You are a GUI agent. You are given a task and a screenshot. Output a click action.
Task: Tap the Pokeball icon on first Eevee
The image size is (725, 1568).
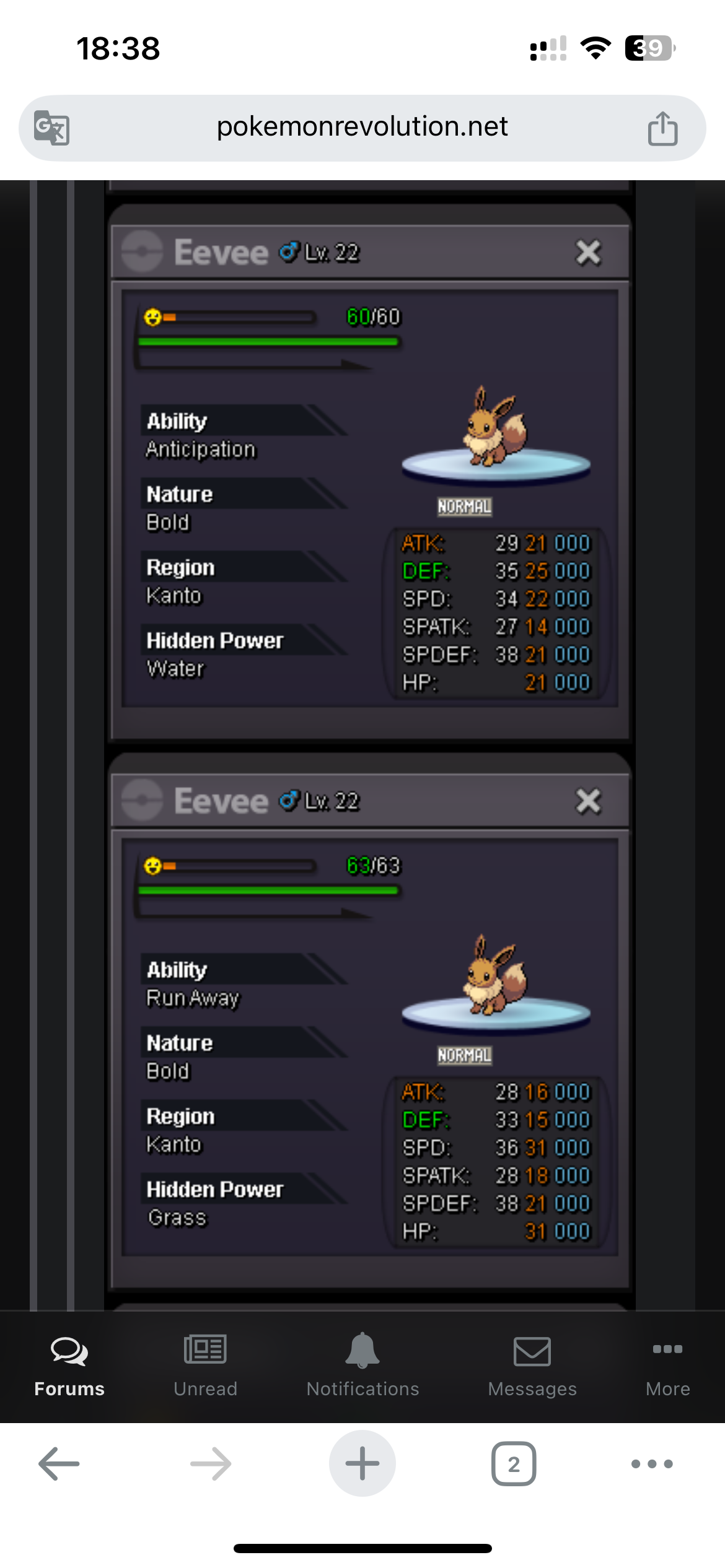click(143, 251)
